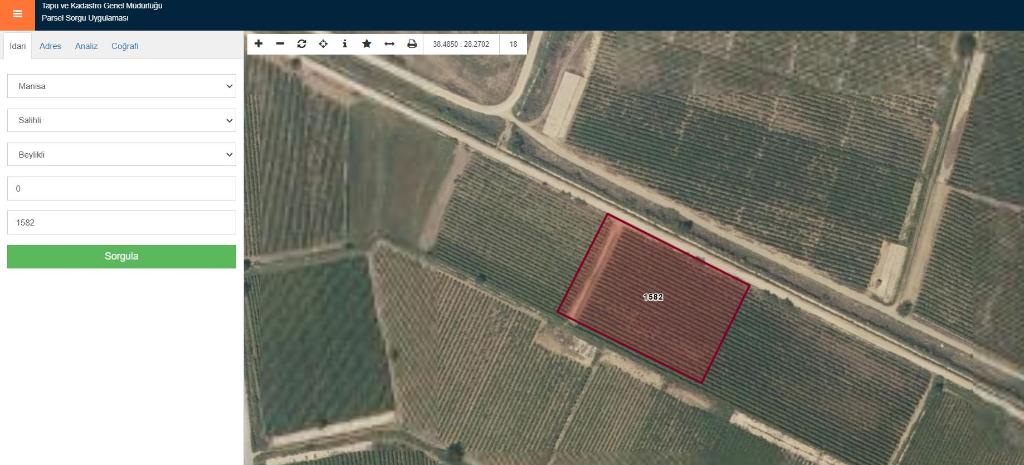Image resolution: width=1024 pixels, height=465 pixels.
Task: Click the print map icon
Action: (411, 44)
